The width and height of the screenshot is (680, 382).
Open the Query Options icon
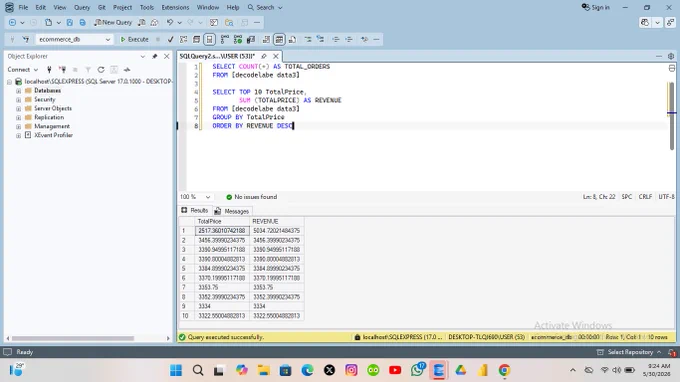(196, 39)
